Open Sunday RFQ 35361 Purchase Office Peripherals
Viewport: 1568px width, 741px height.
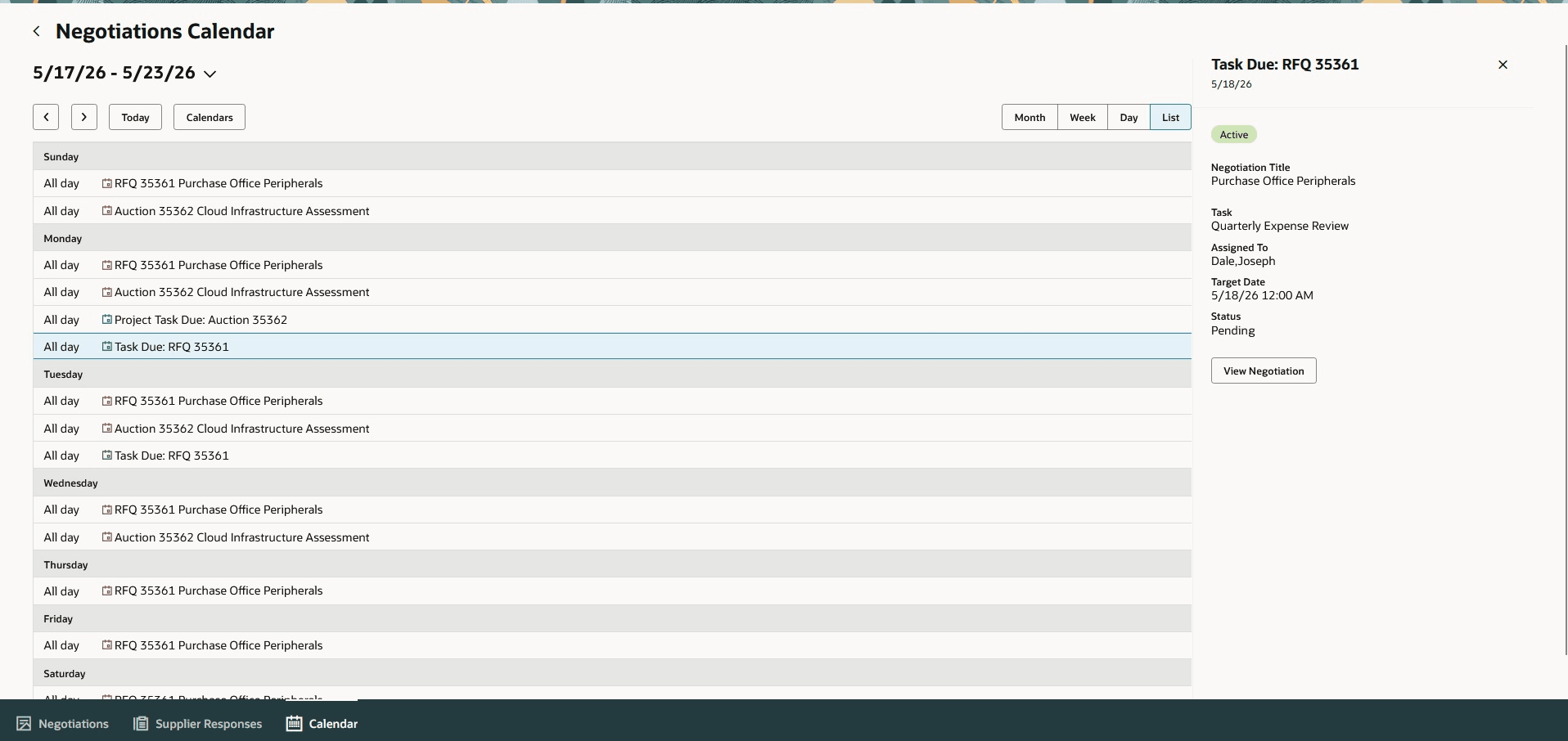[612, 183]
